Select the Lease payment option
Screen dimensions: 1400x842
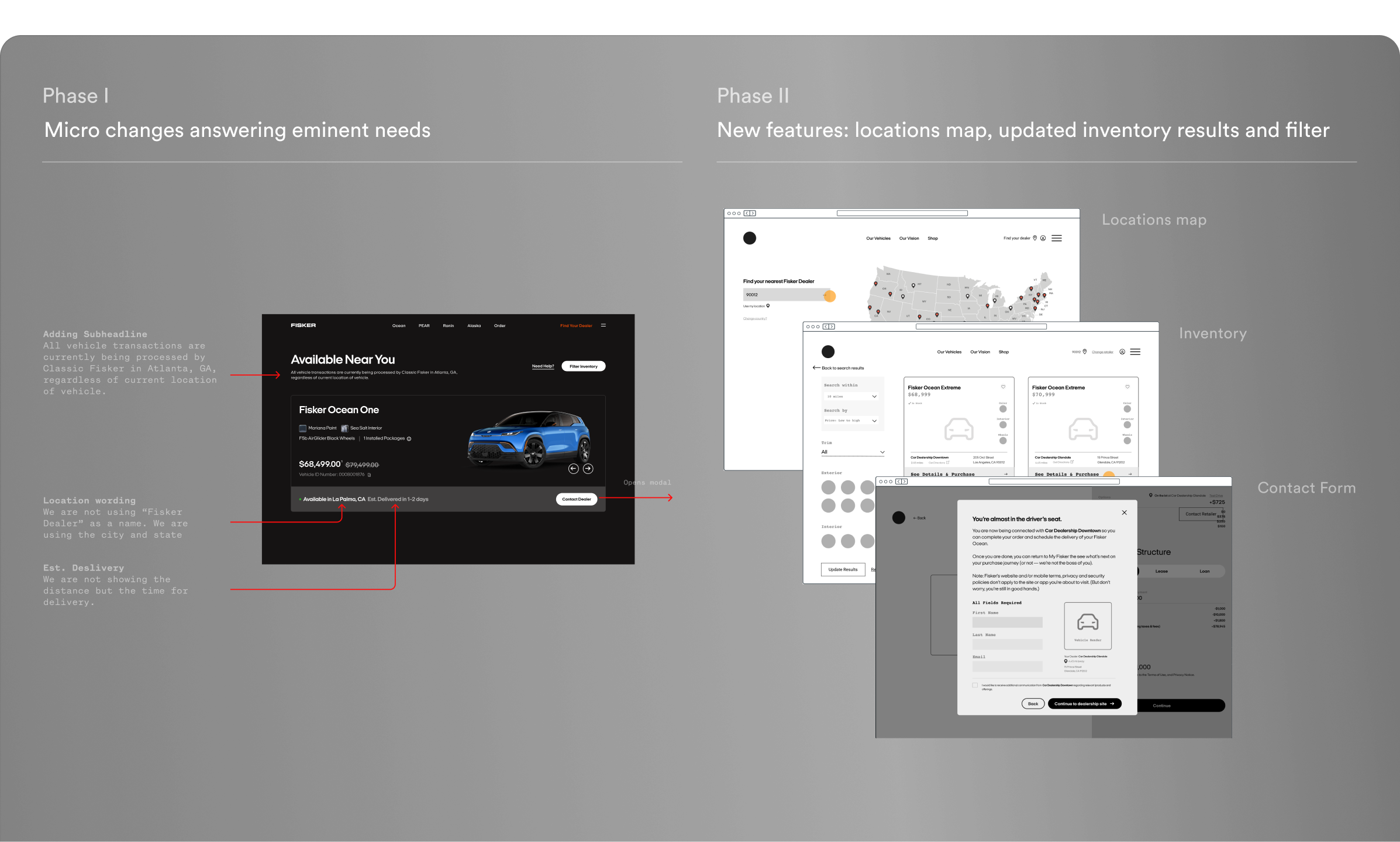point(1161,571)
